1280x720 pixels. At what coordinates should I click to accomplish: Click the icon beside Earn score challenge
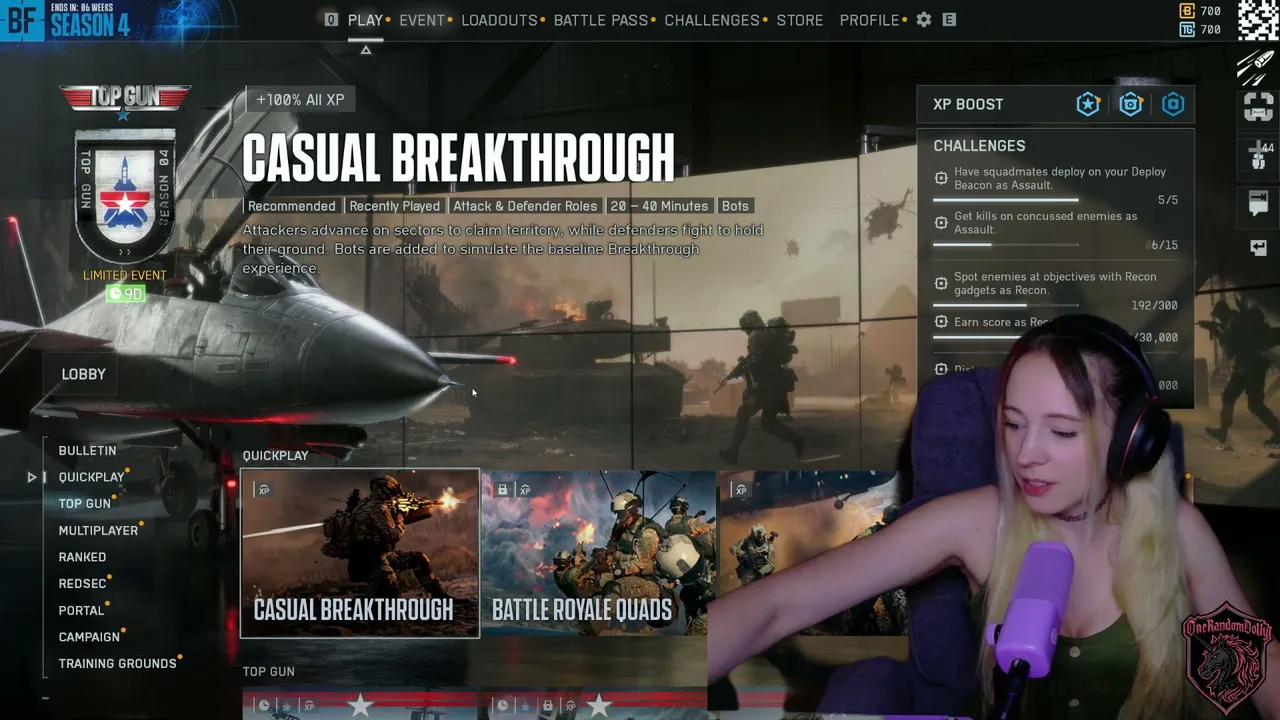(941, 322)
